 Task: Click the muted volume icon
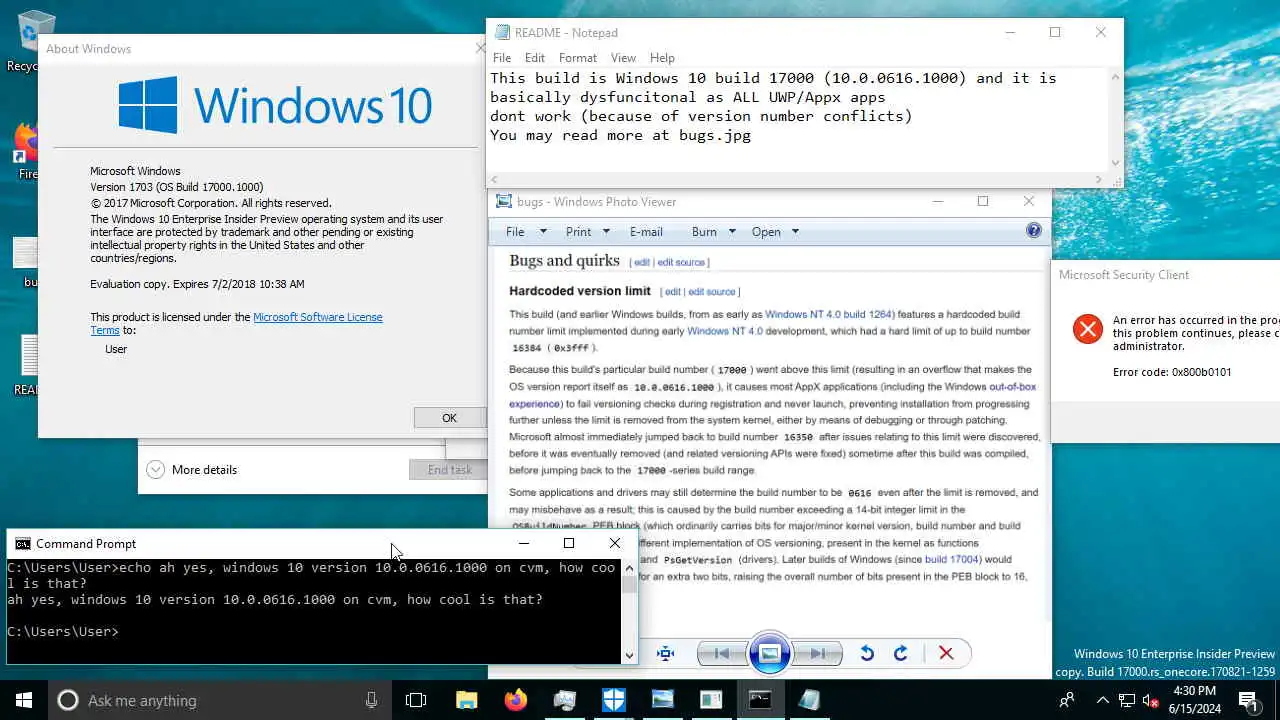(1150, 700)
